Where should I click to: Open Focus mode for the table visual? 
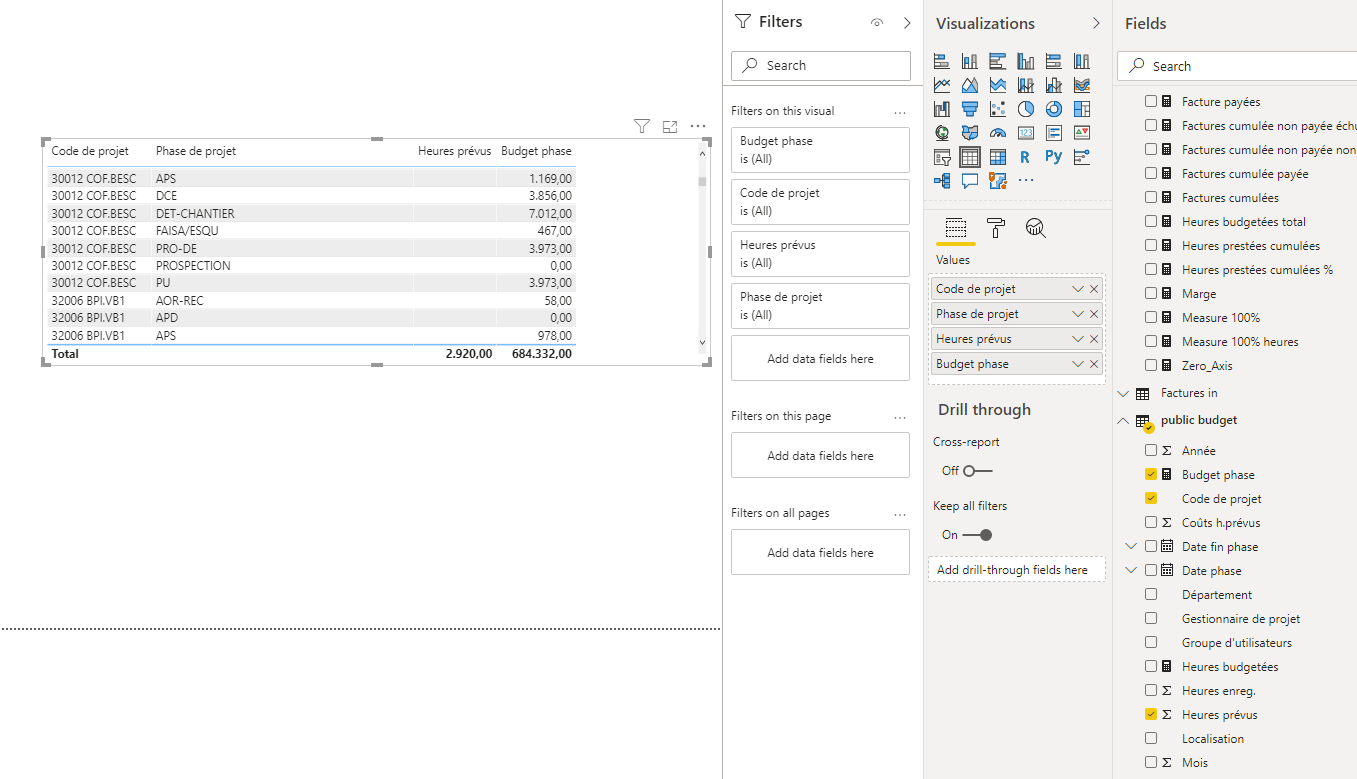tap(670, 126)
